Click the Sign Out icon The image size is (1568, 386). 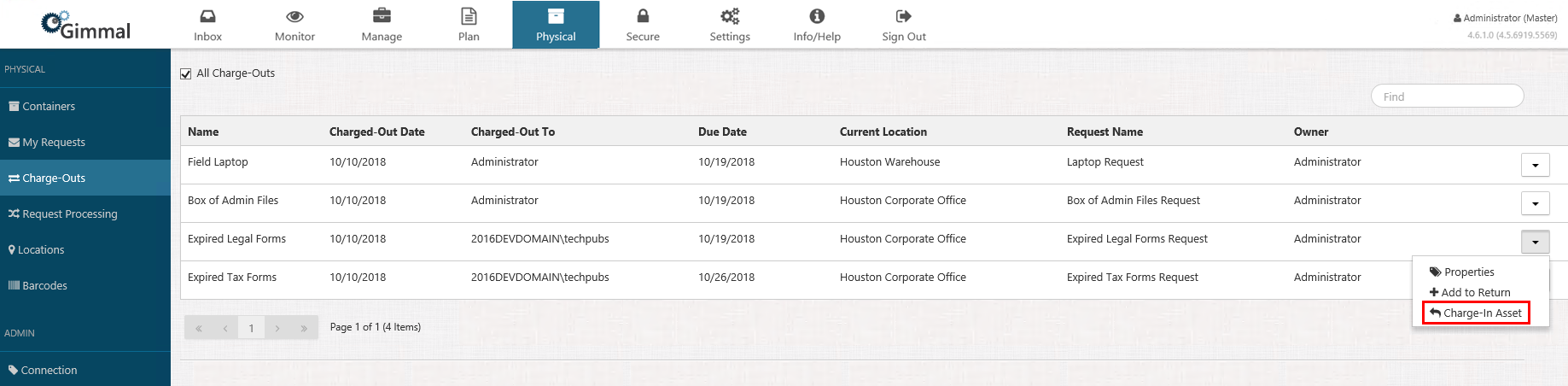click(x=904, y=17)
